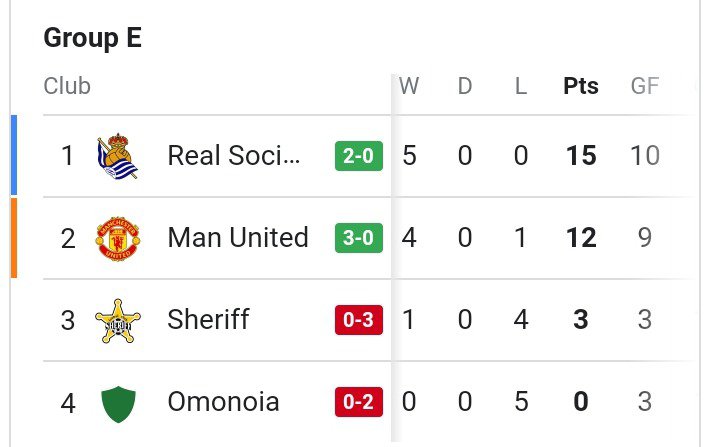The width and height of the screenshot is (709, 447).
Task: Click the GF column header
Action: click(645, 85)
